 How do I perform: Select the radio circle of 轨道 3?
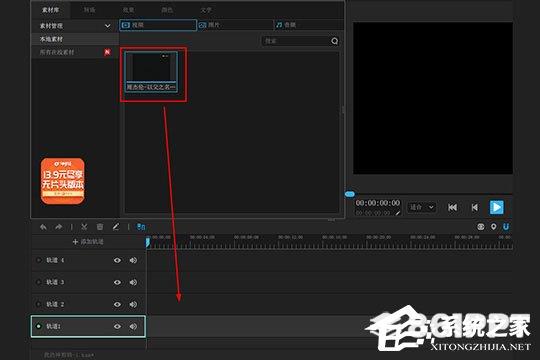tap(39, 282)
